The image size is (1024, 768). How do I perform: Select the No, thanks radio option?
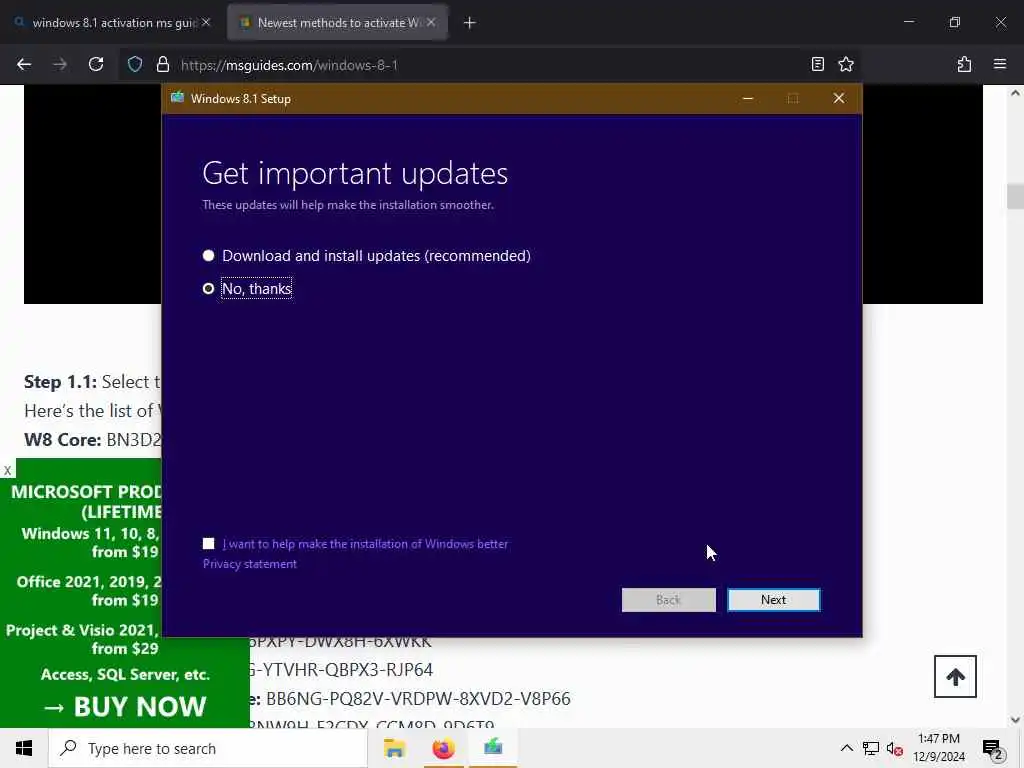click(x=208, y=289)
